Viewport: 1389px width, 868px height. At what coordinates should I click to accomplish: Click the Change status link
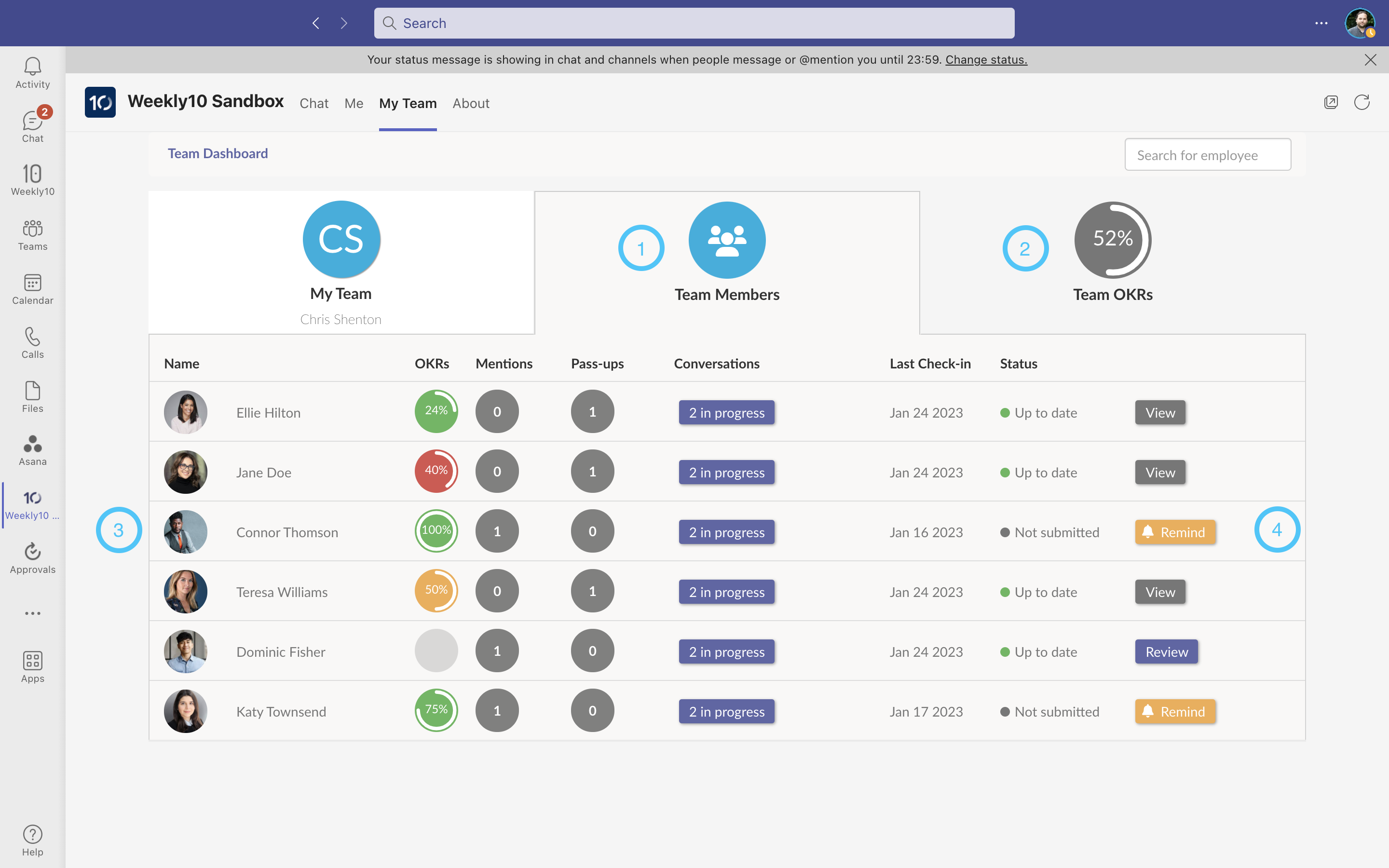coord(986,60)
